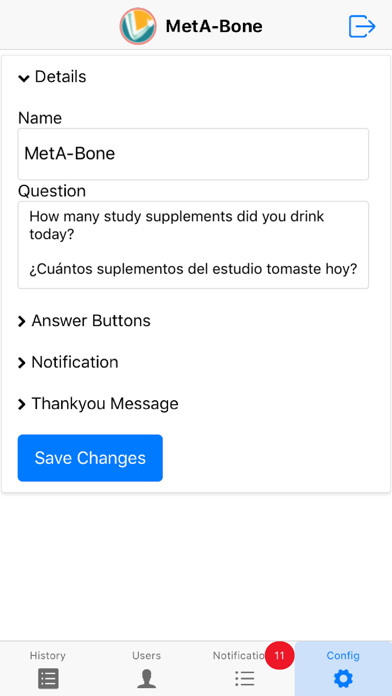The height and width of the screenshot is (696, 392).
Task: Click the MetA-Bone round logo
Action: (x=138, y=26)
